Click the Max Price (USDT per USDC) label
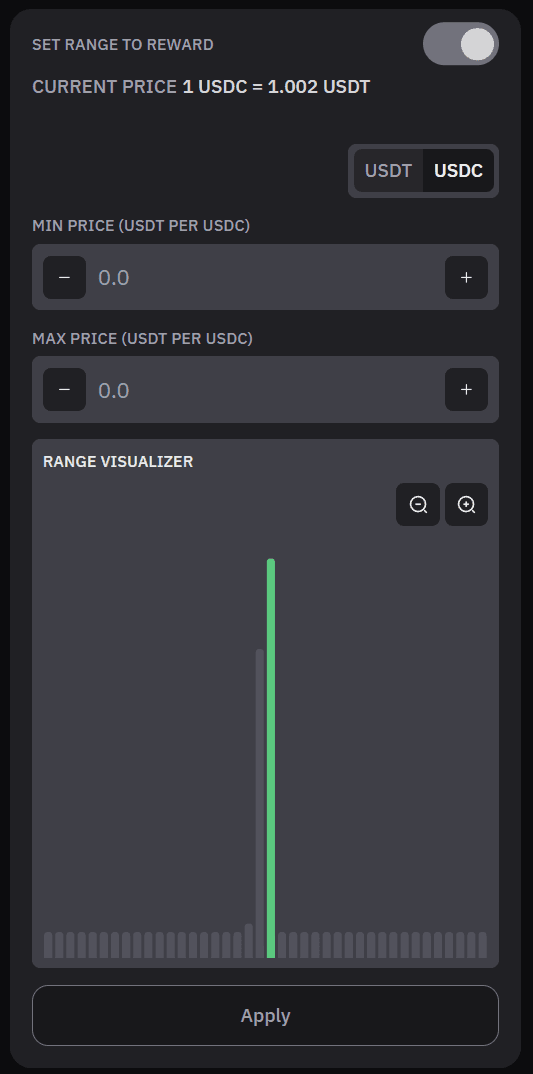Viewport: 533px width, 1074px height. click(x=142, y=338)
